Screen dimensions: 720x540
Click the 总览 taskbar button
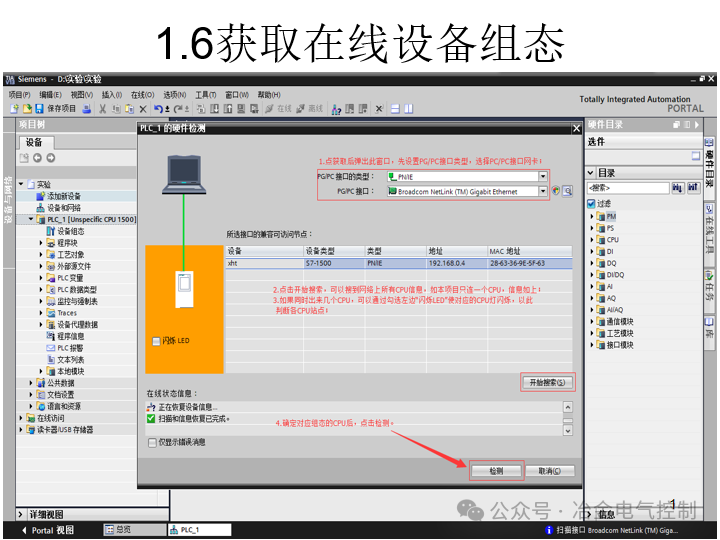click(x=135, y=529)
